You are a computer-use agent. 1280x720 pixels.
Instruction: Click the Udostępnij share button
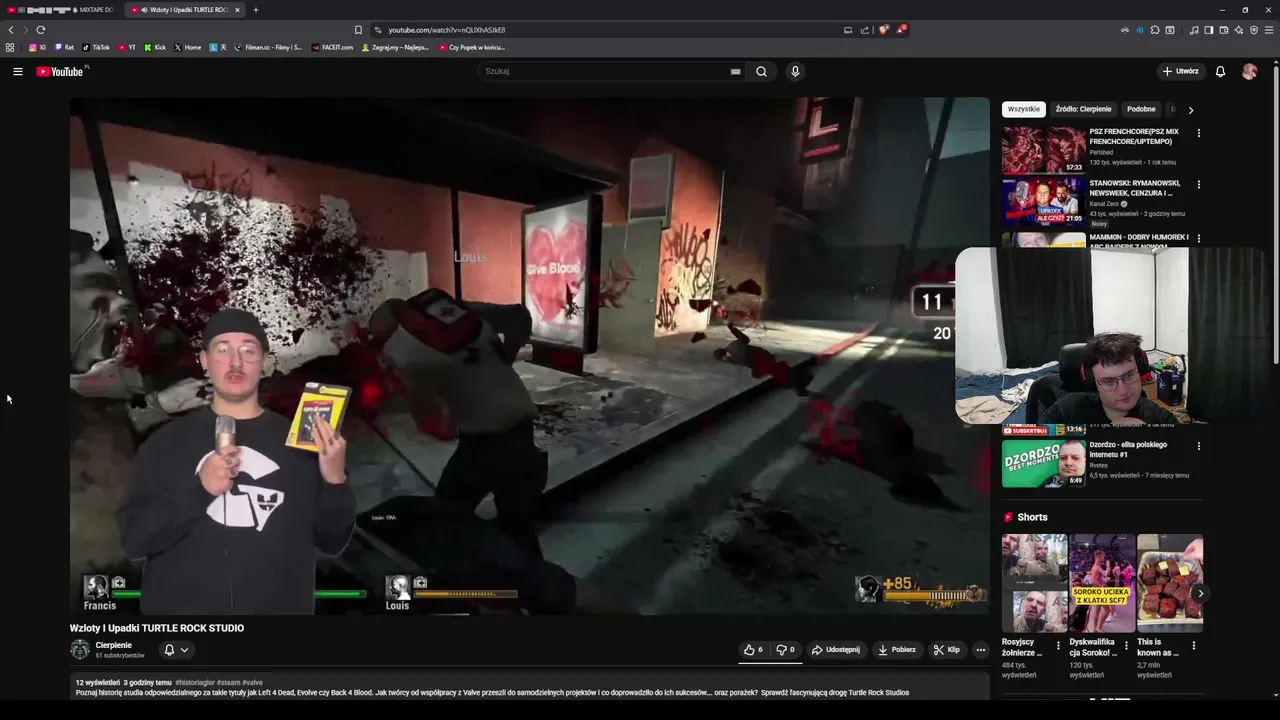point(836,650)
